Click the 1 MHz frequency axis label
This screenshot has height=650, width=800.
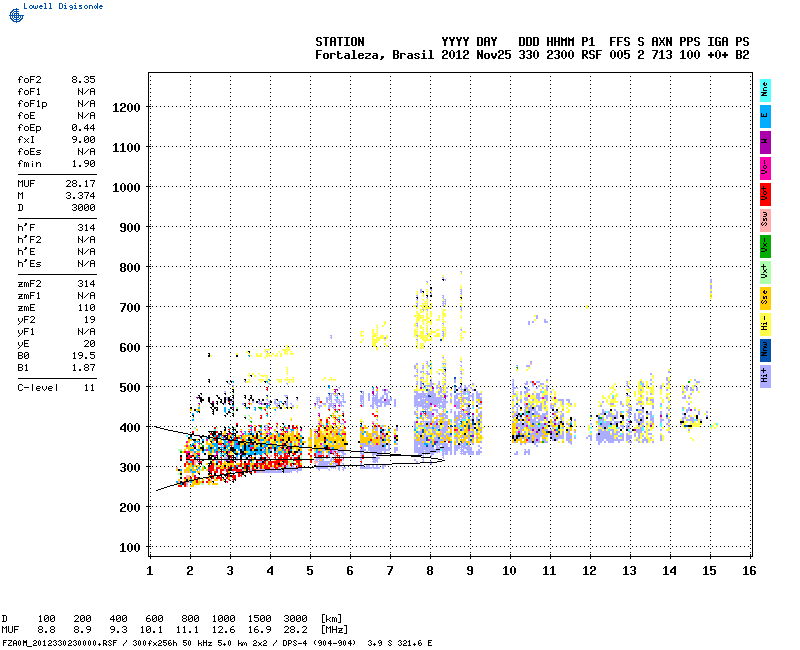[150, 571]
